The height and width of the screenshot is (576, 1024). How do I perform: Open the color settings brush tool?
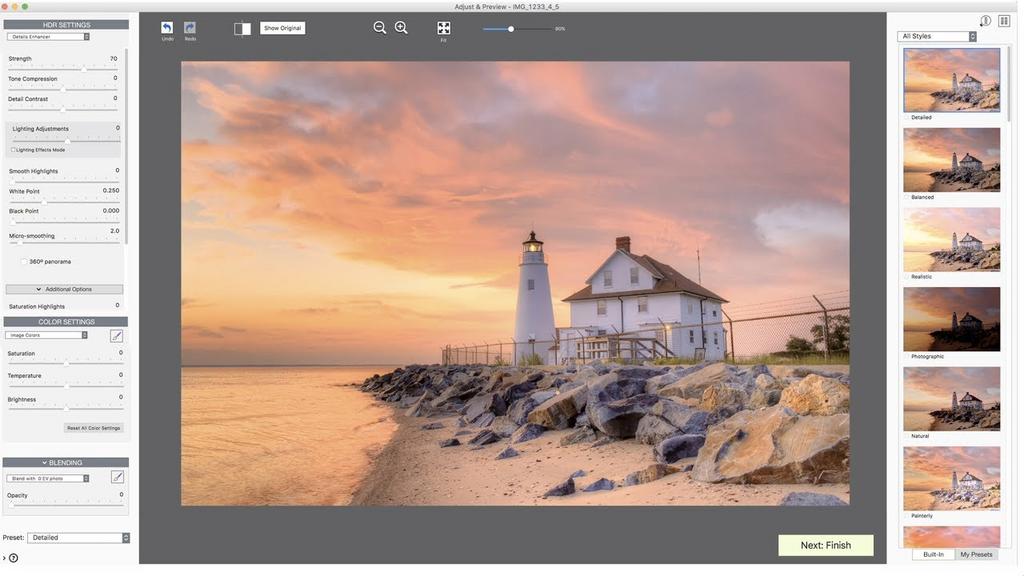[117, 336]
